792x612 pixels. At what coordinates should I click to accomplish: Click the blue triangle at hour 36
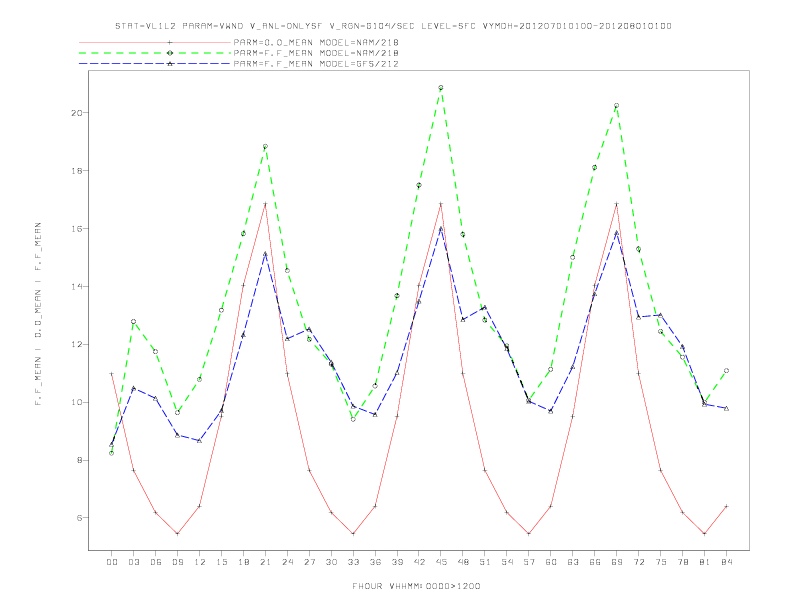(375, 415)
